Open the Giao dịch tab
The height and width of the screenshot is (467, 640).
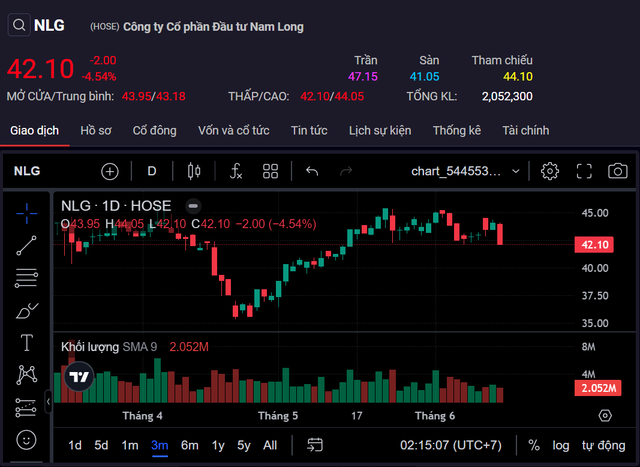[35, 131]
